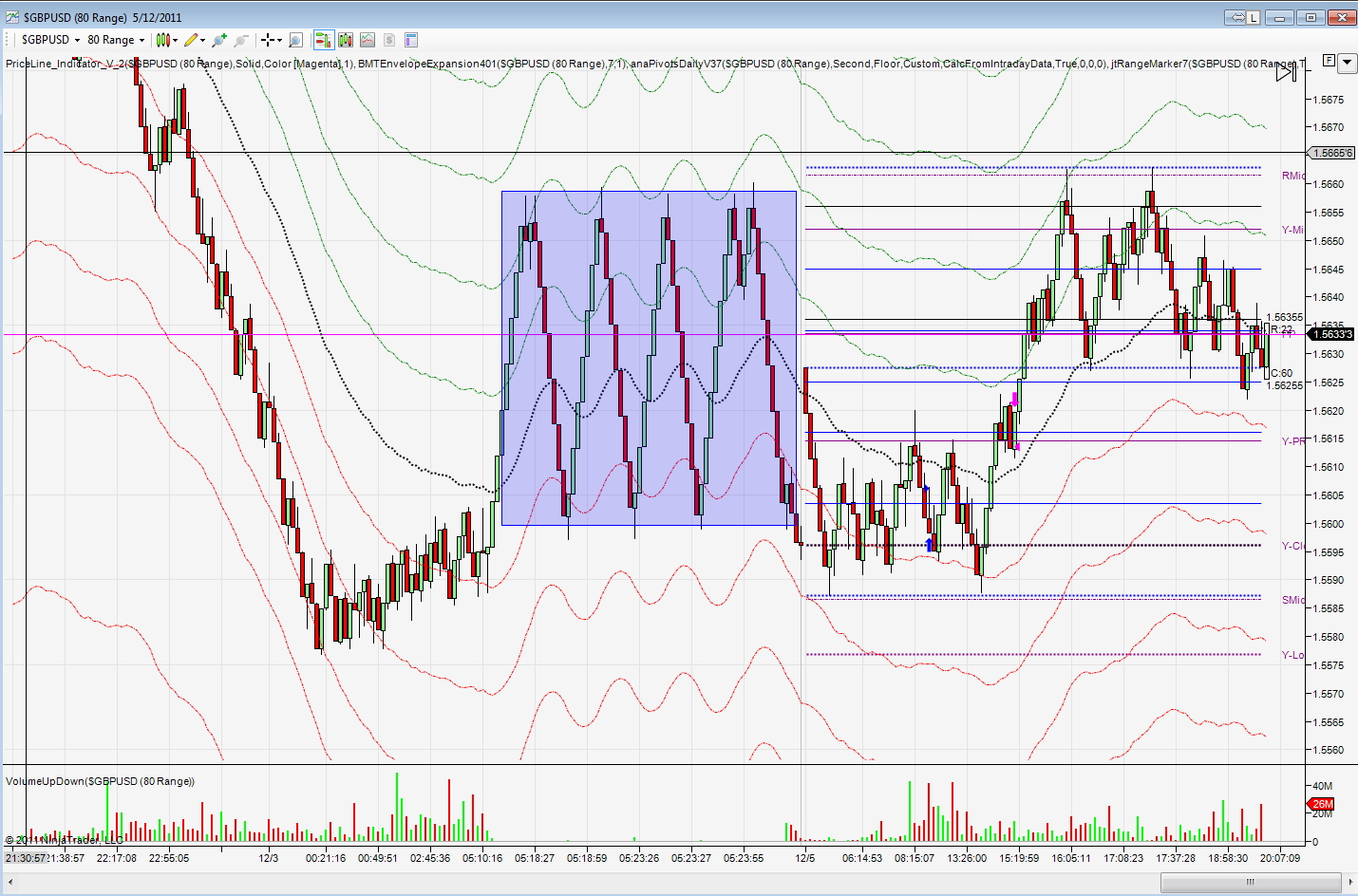Image resolution: width=1358 pixels, height=896 pixels.
Task: Click the zoom frame magnifier icon
Action: pyautogui.click(x=295, y=40)
